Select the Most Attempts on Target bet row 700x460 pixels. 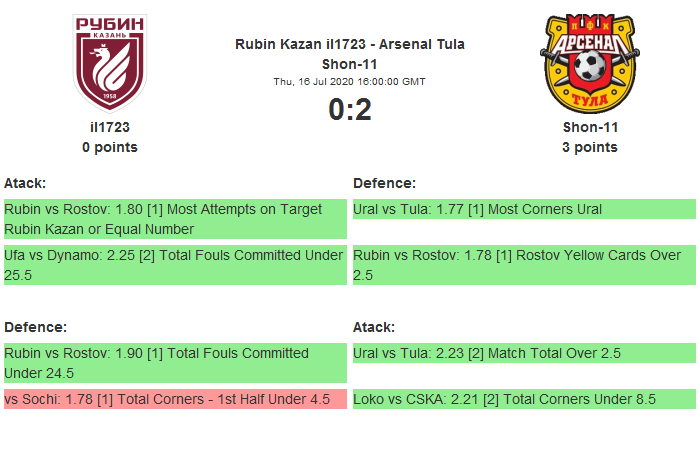pyautogui.click(x=175, y=219)
